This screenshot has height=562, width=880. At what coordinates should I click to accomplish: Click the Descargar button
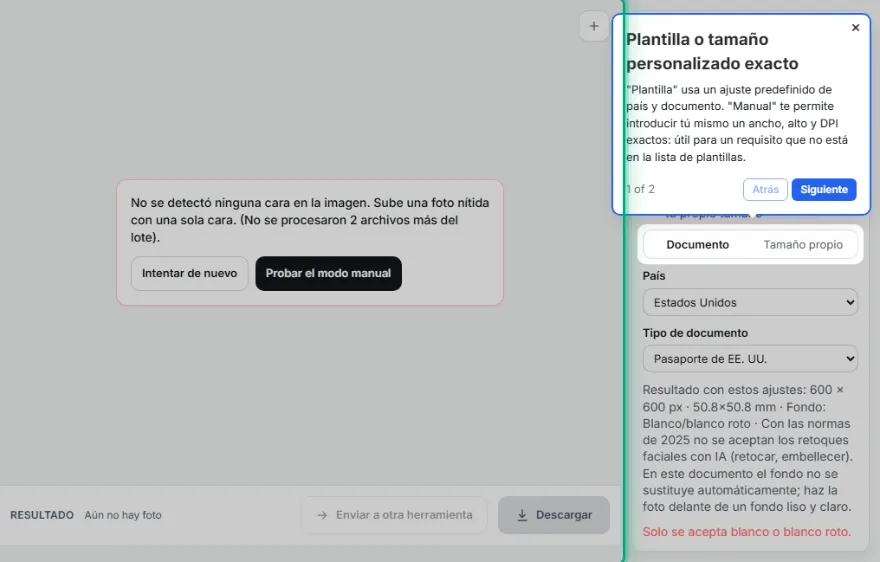553,515
